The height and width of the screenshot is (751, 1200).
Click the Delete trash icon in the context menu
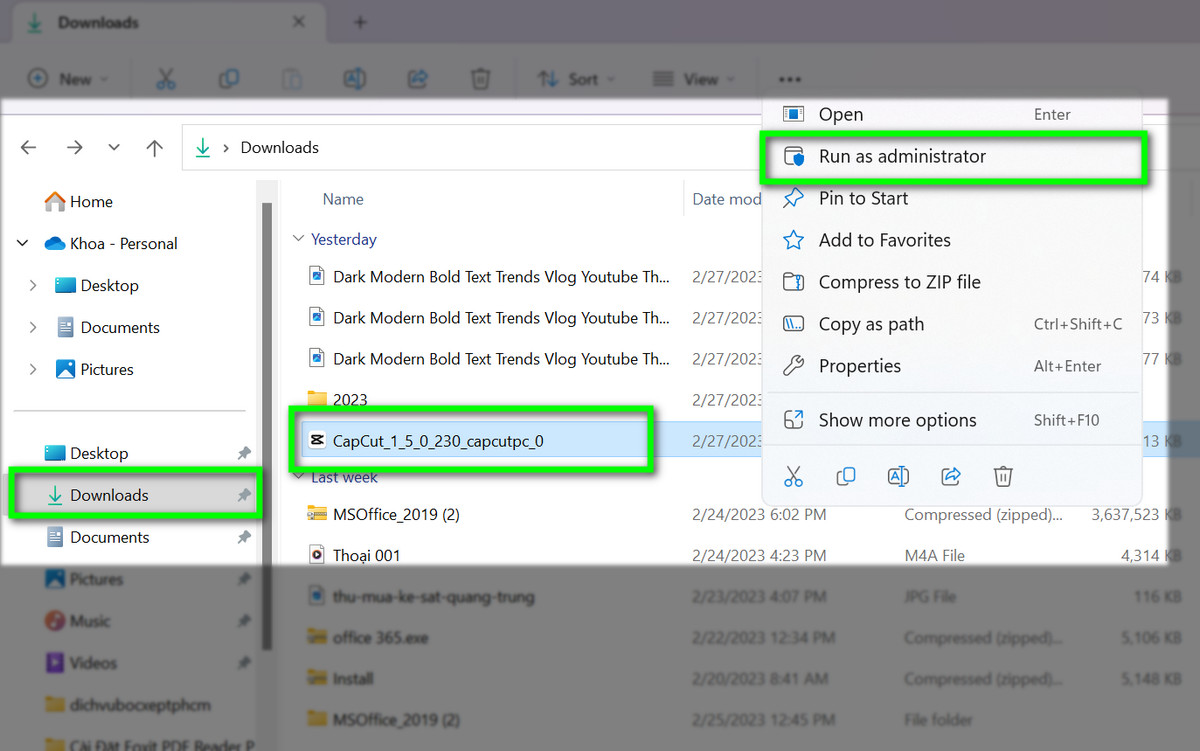coord(1003,477)
